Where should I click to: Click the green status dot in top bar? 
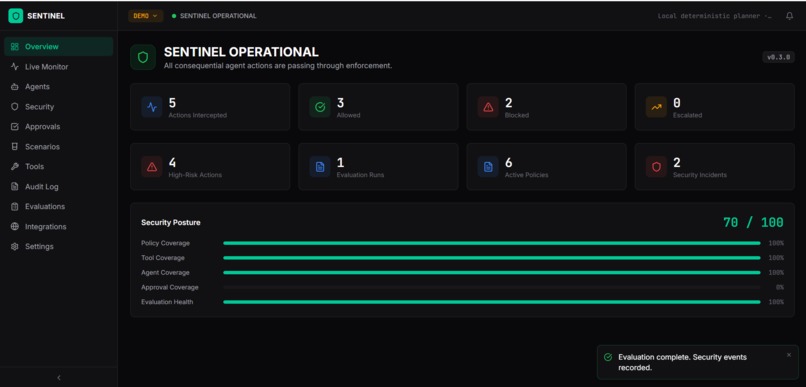(174, 16)
